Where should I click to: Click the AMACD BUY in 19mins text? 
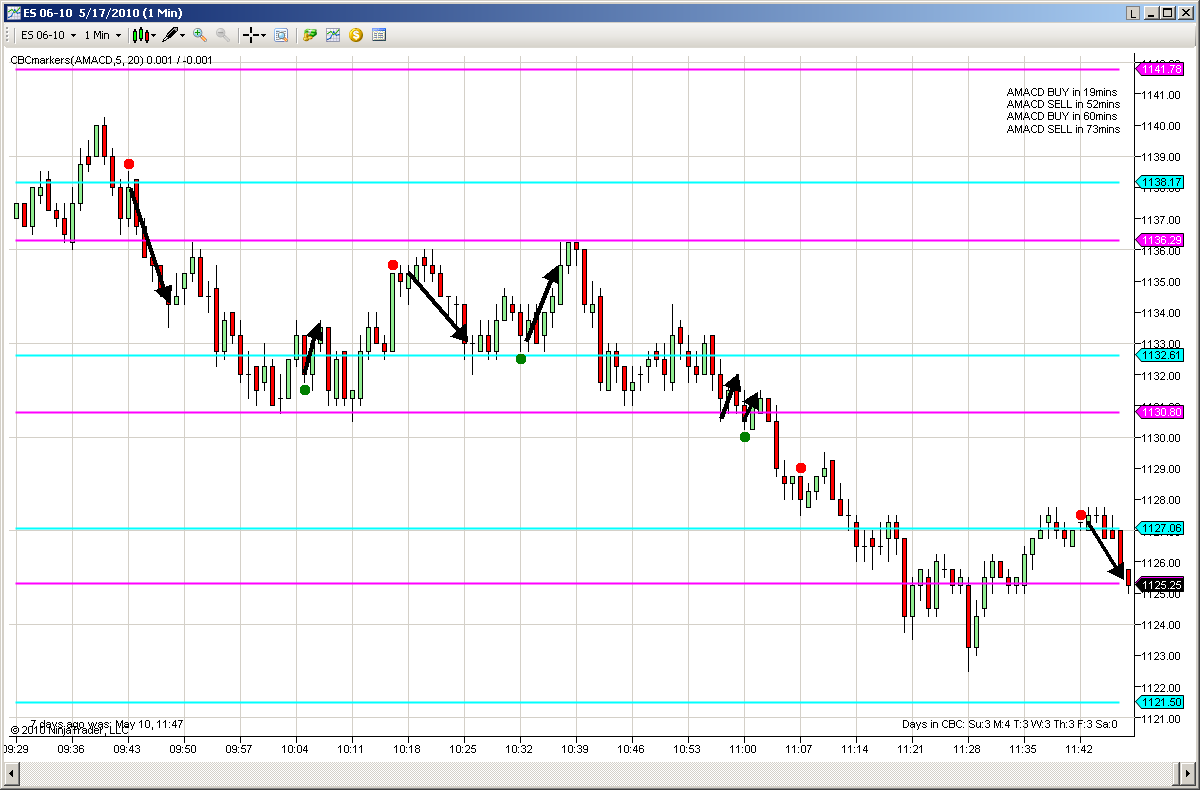[x=1062, y=91]
